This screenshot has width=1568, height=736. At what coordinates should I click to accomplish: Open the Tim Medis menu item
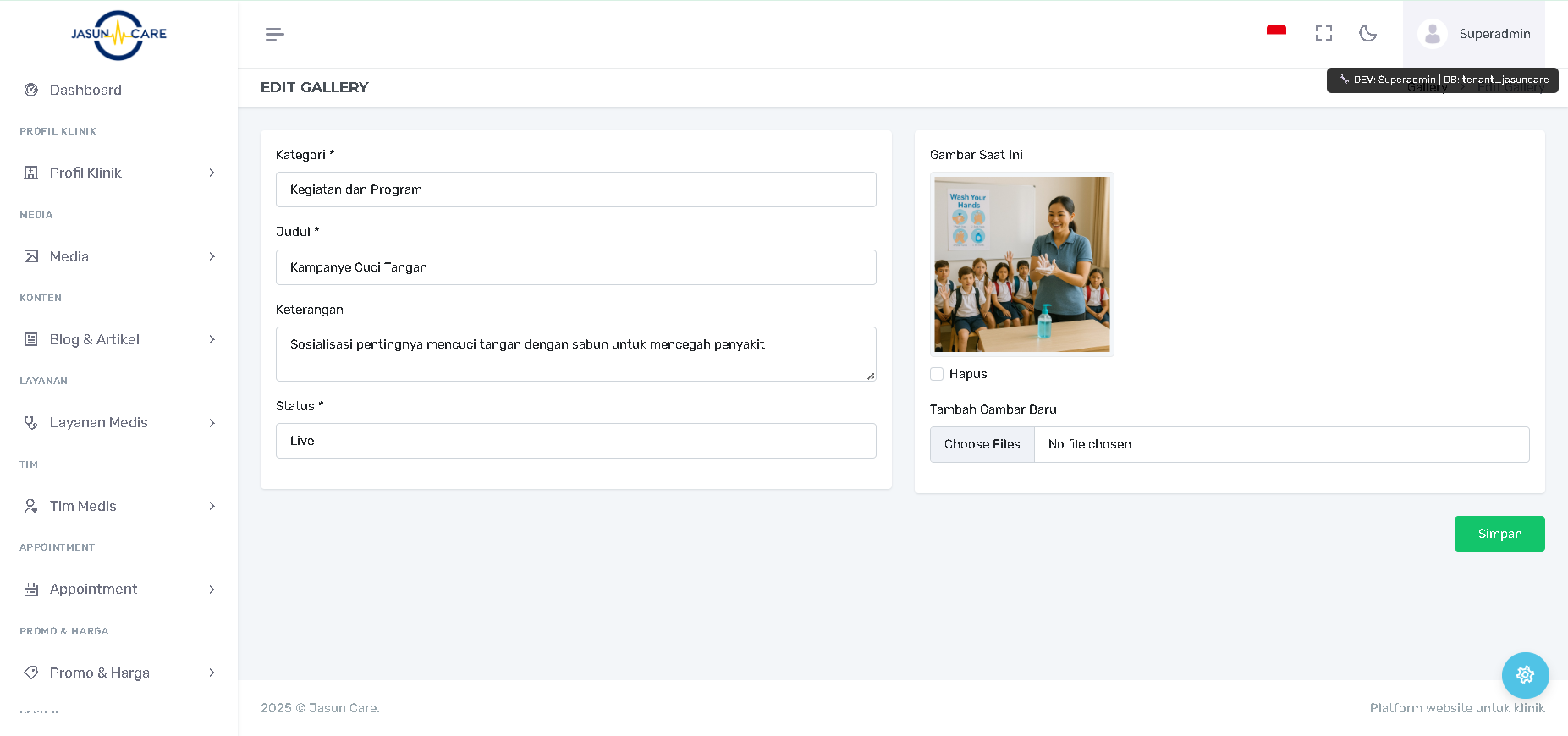[83, 506]
